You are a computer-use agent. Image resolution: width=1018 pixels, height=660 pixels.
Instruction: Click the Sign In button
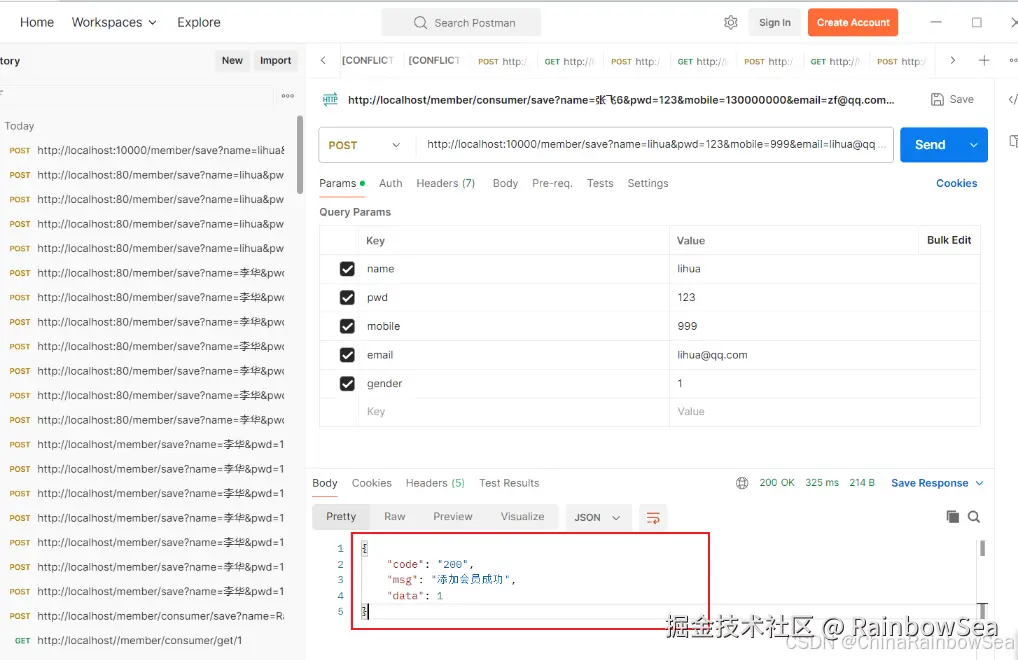click(x=775, y=22)
